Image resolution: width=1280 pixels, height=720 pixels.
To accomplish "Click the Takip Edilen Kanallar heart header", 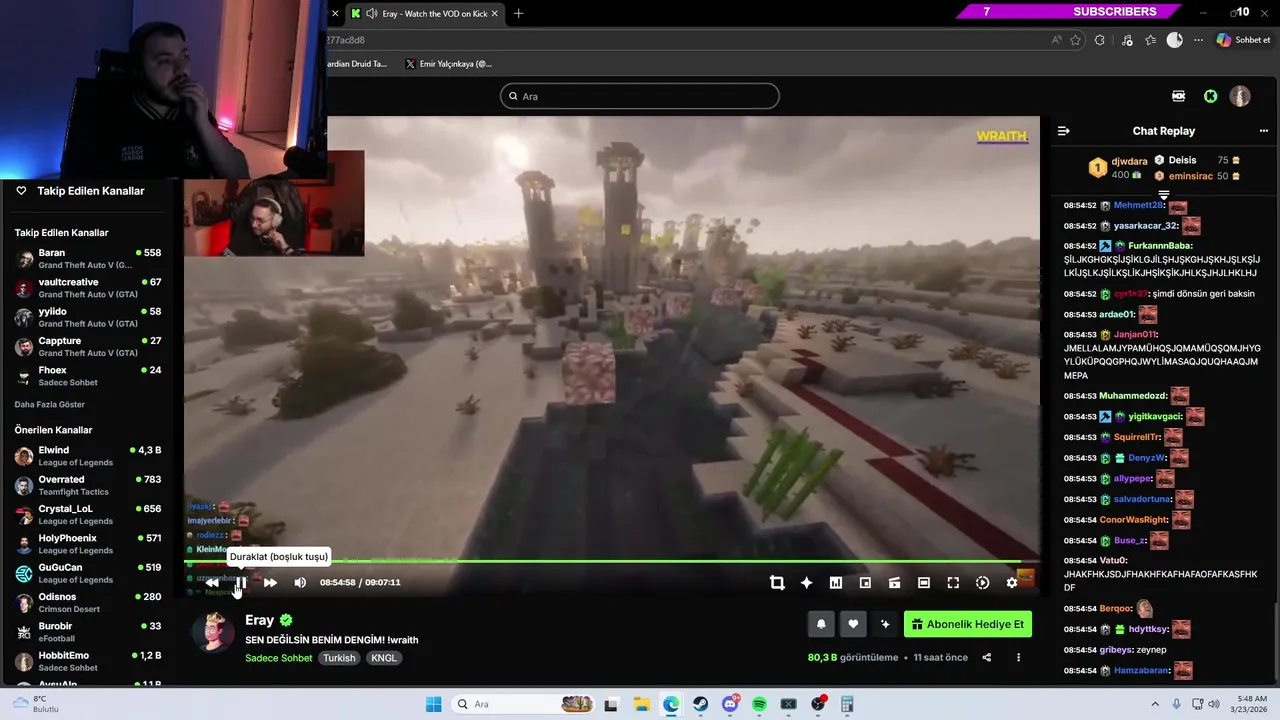I will tap(81, 191).
